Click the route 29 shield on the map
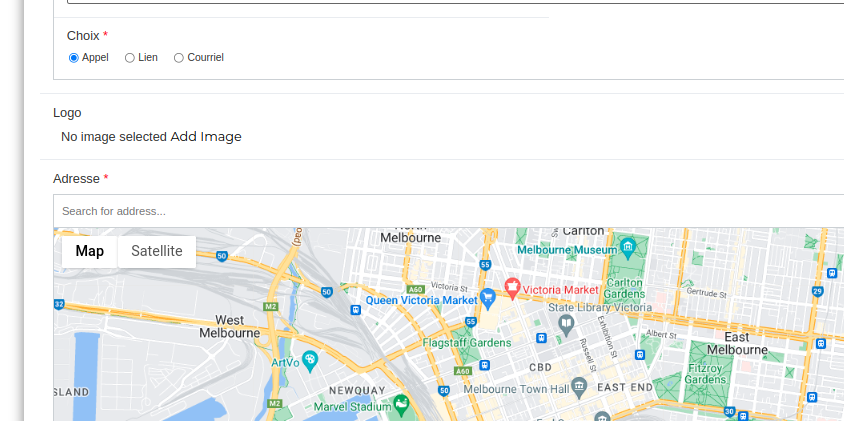844x421 pixels. click(818, 291)
